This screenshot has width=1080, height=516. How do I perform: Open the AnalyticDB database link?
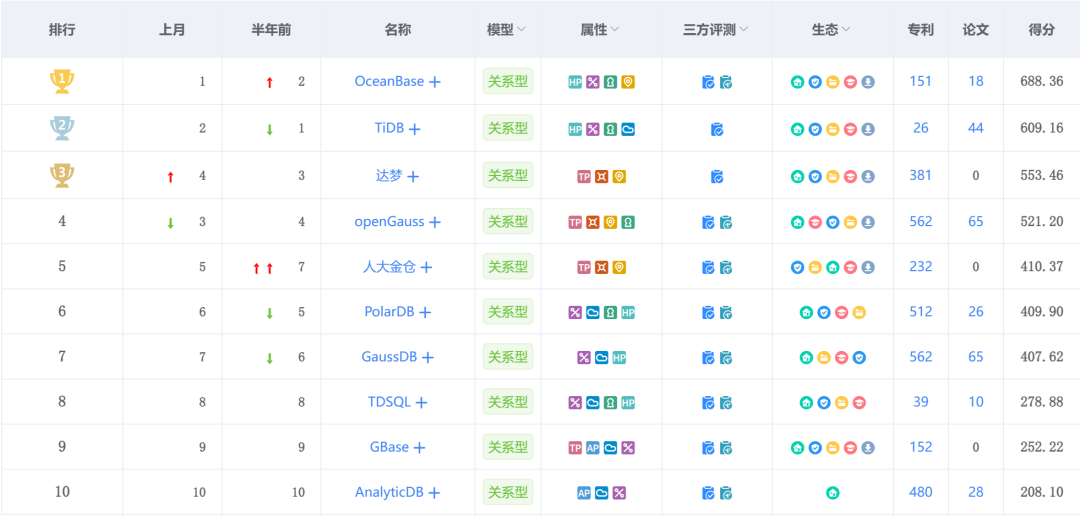389,492
